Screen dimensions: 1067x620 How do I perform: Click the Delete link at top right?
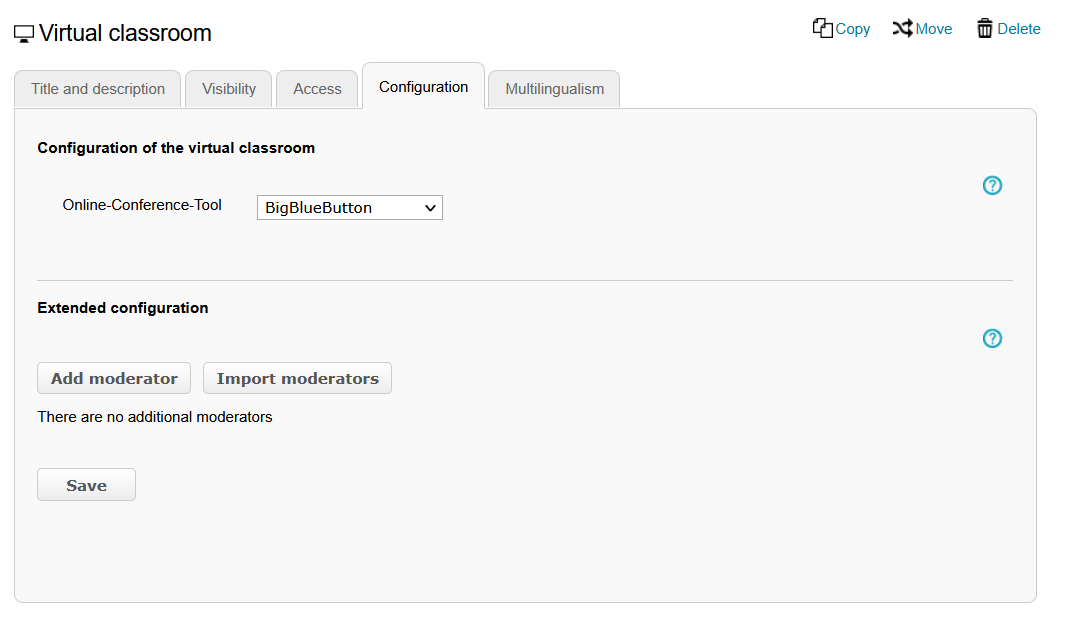pos(1017,28)
